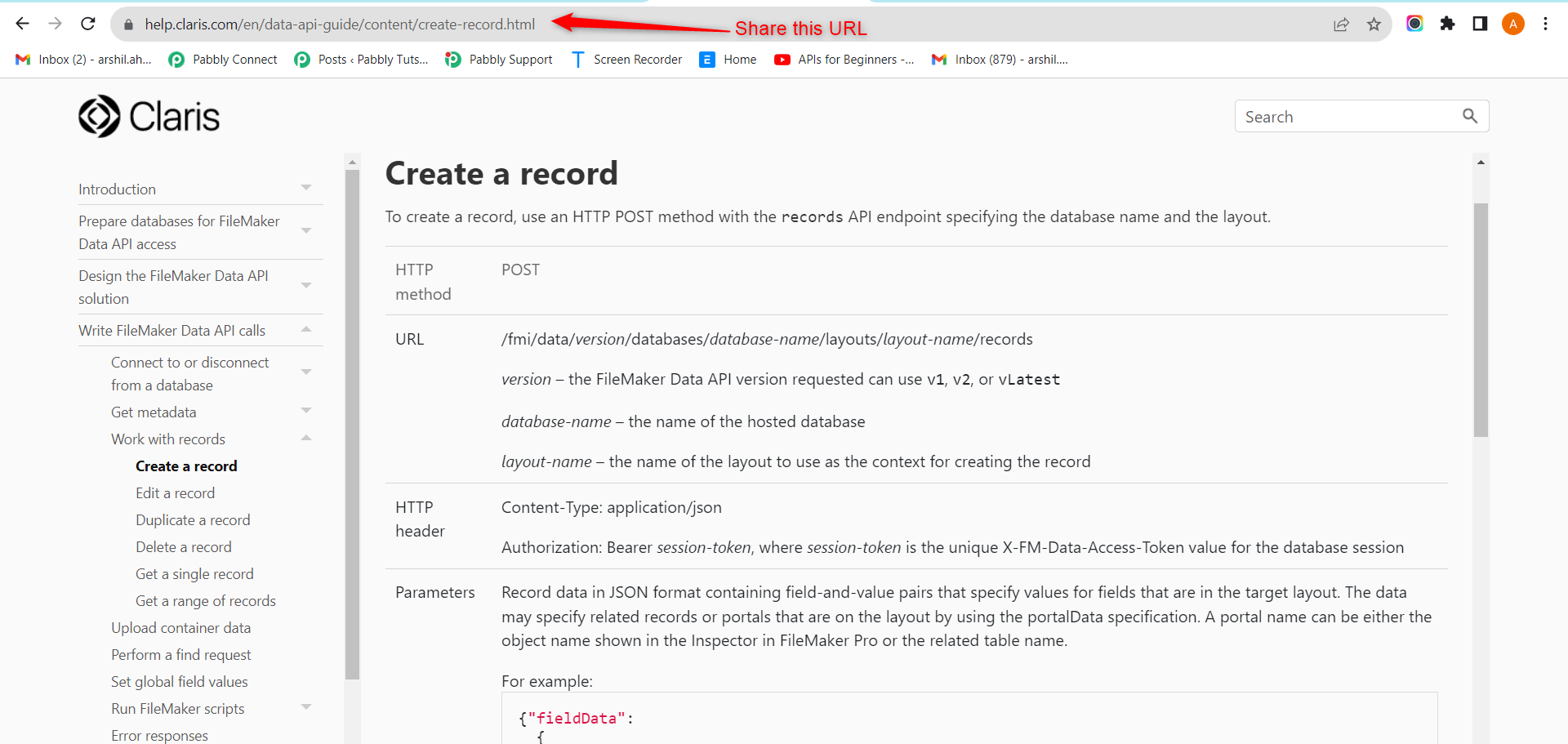Open the Upload container data topic
This screenshot has height=744, width=1568.
coord(180,628)
